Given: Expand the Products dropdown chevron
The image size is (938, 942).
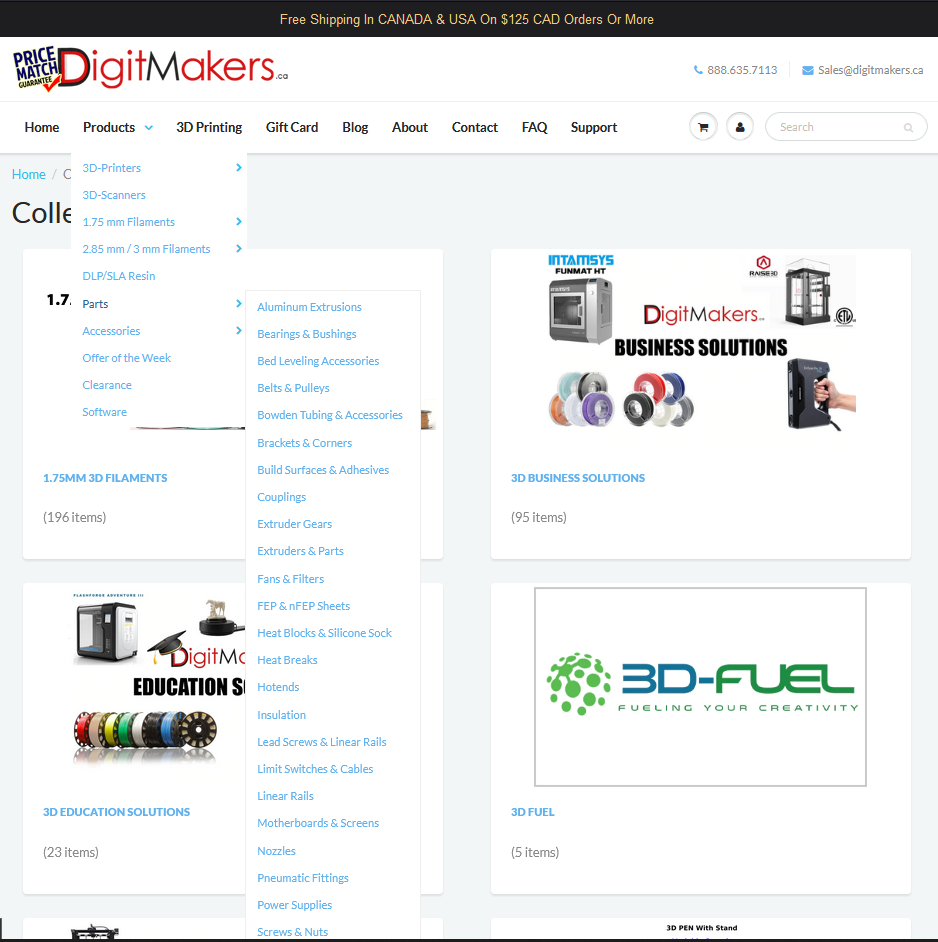Looking at the screenshot, I should pyautogui.click(x=148, y=127).
